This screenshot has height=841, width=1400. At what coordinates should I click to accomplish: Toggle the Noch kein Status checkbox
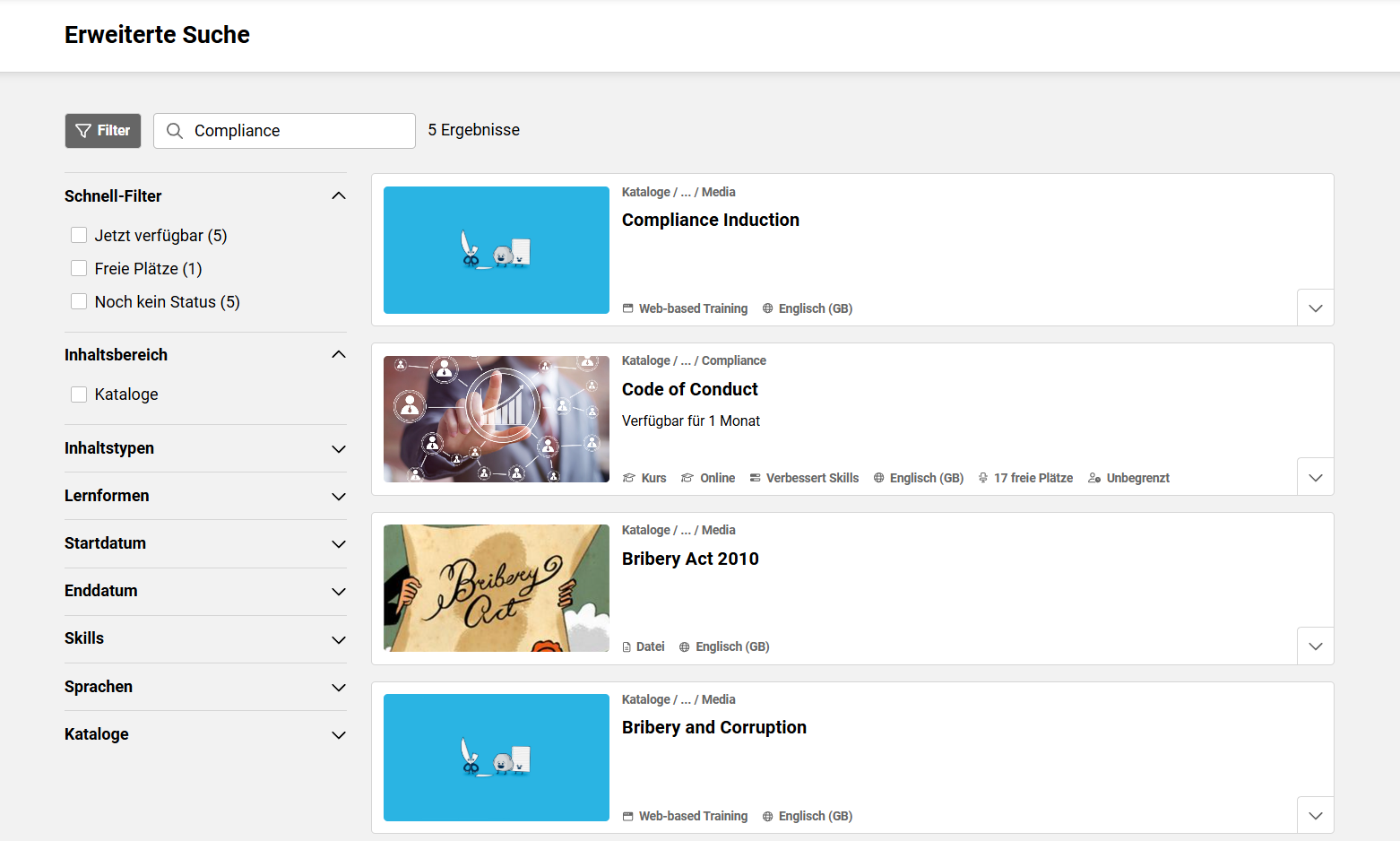pos(79,301)
